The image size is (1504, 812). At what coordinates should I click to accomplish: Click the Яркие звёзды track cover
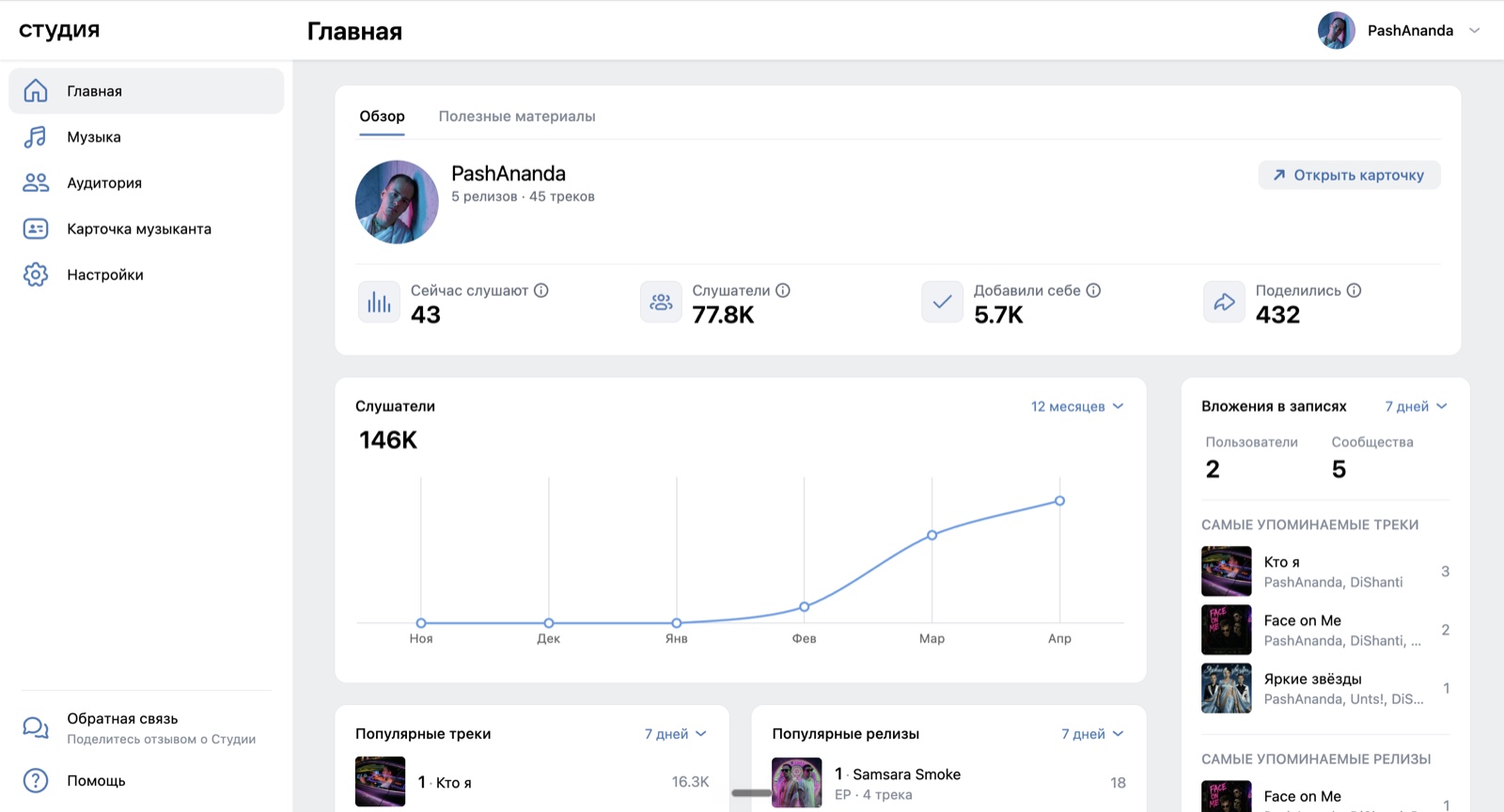click(x=1227, y=688)
